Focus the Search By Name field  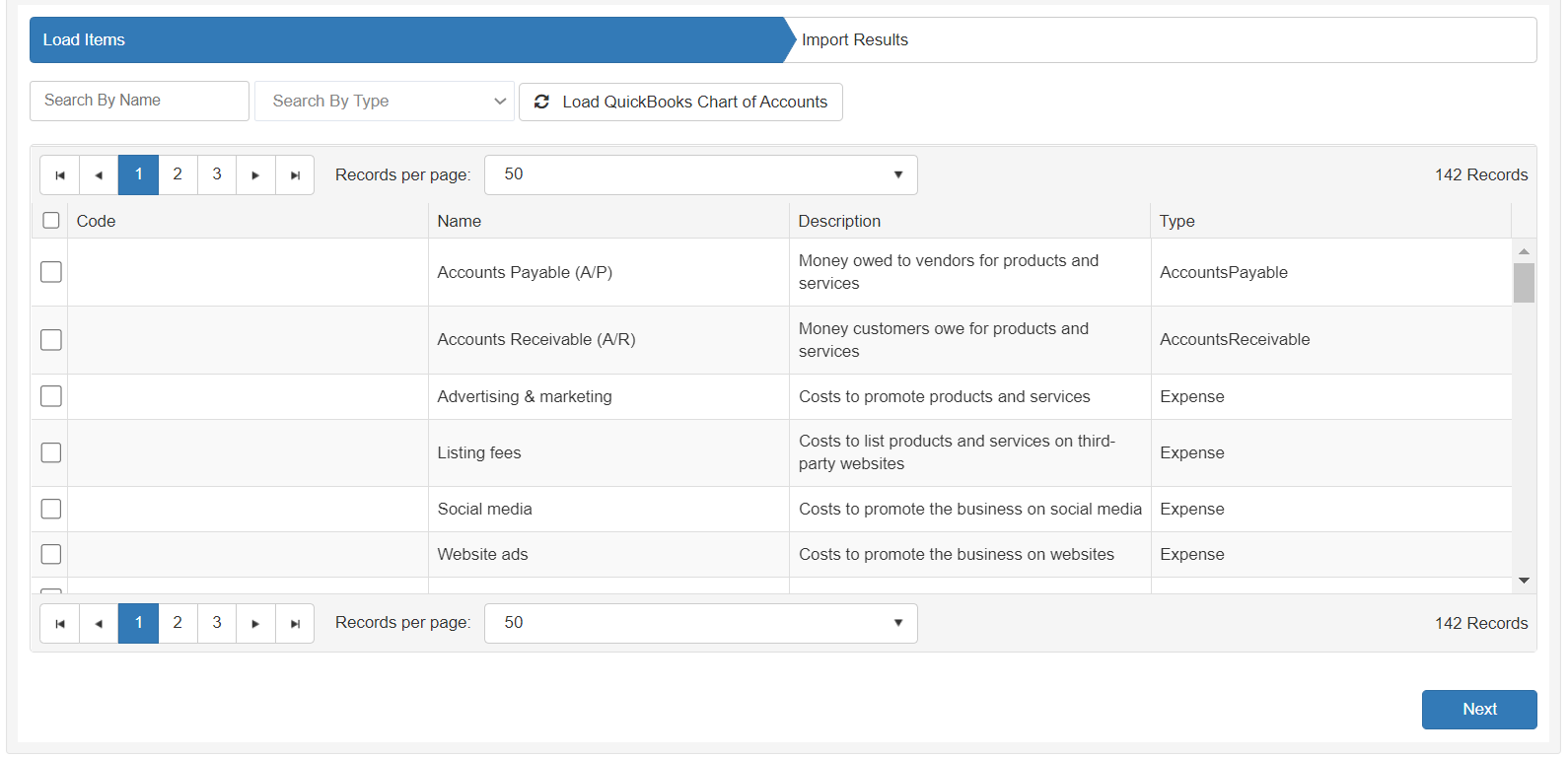click(x=139, y=102)
